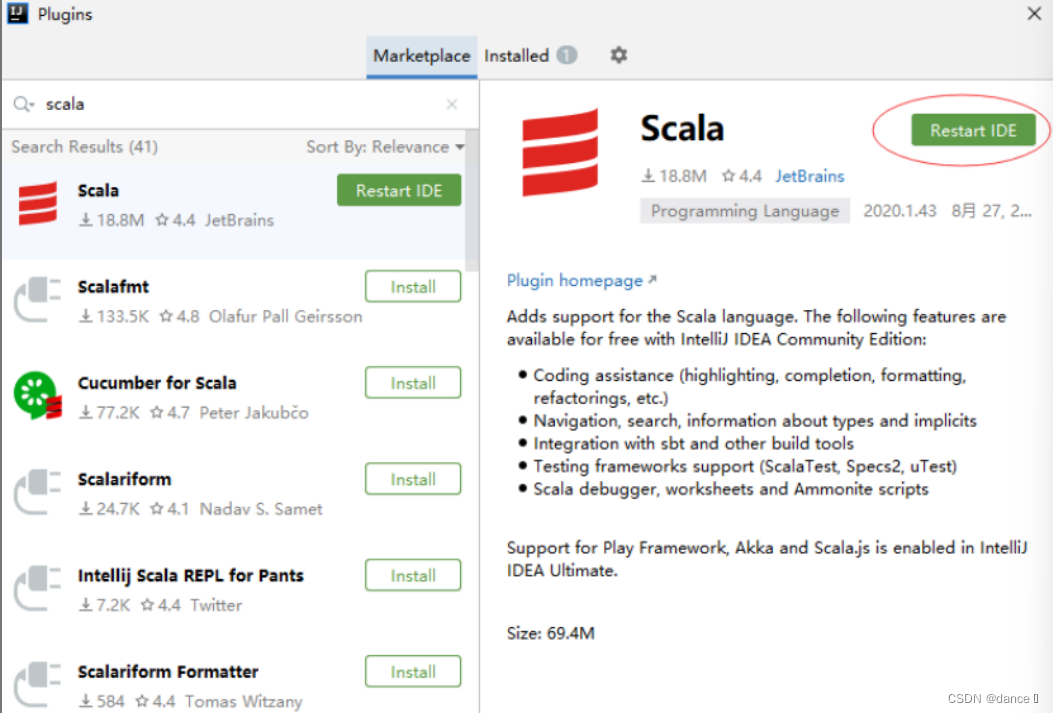1053x713 pixels.
Task: Clear the scala search query
Action: click(x=451, y=104)
